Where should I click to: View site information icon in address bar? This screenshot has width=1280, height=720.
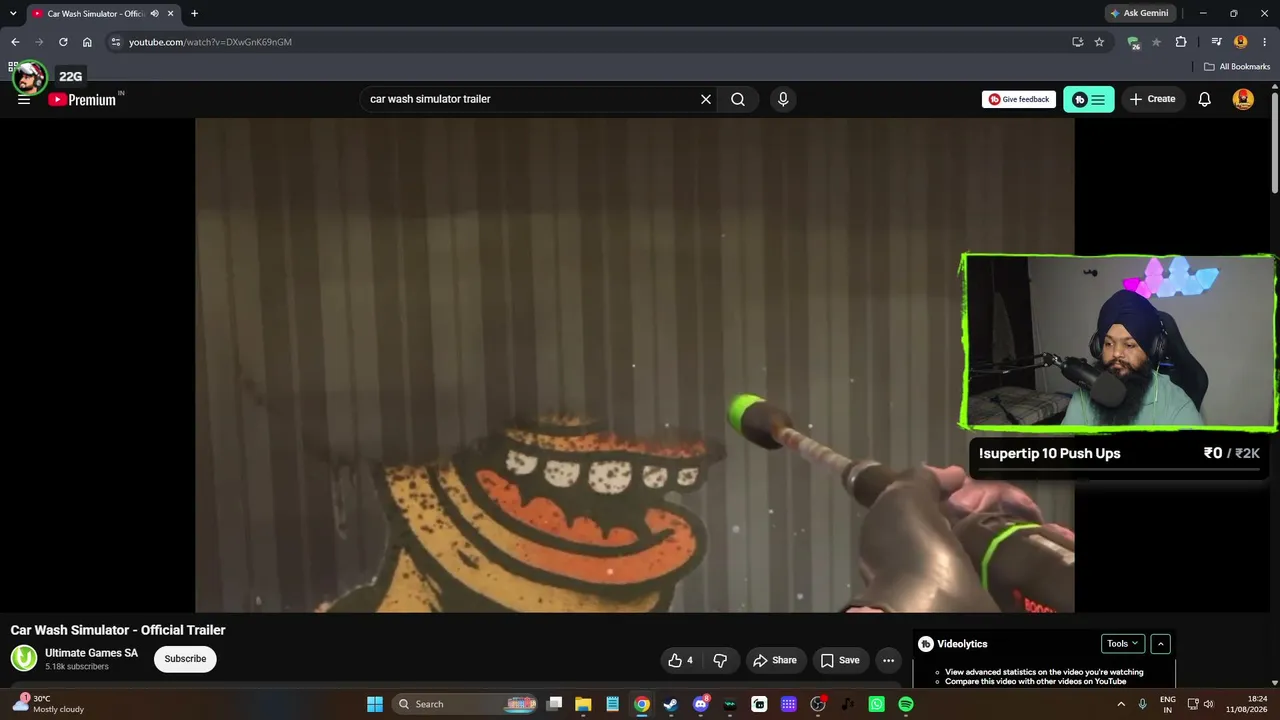point(115,42)
